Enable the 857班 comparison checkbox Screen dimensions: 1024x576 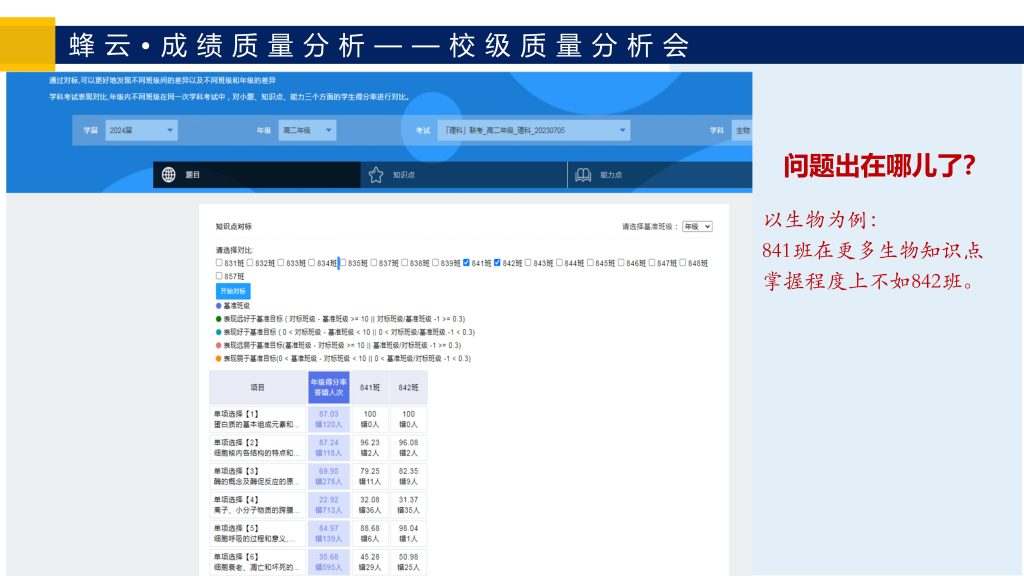[x=220, y=276]
